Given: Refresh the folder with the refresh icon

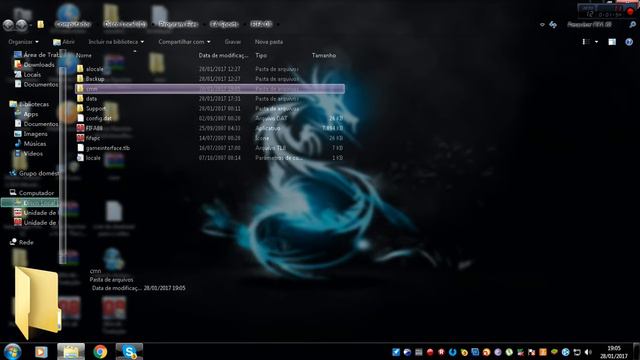Looking at the screenshot, I should click(x=553, y=24).
